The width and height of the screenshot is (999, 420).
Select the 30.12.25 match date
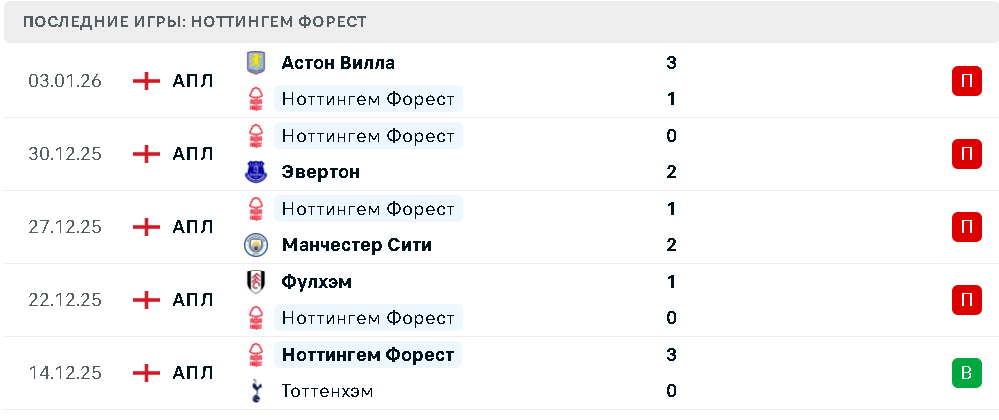pyautogui.click(x=65, y=154)
